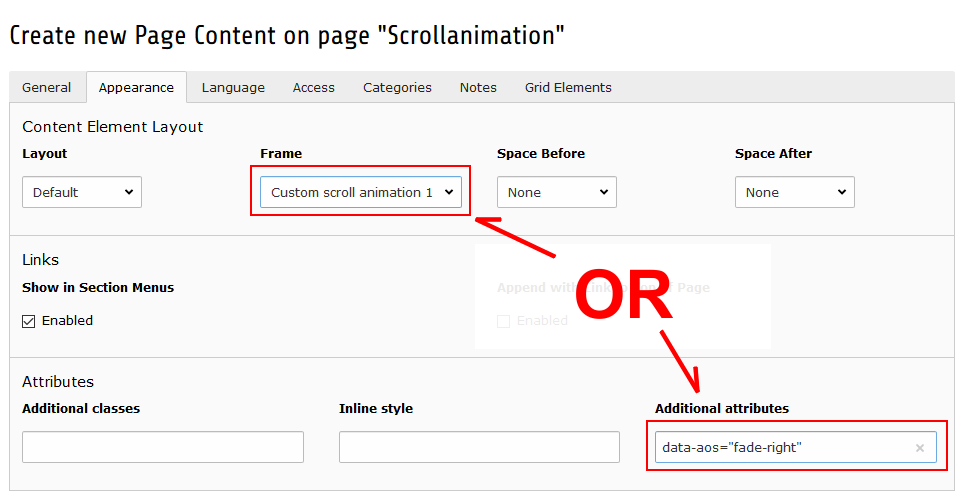Select the Appearance tab
963x496 pixels.
point(136,88)
